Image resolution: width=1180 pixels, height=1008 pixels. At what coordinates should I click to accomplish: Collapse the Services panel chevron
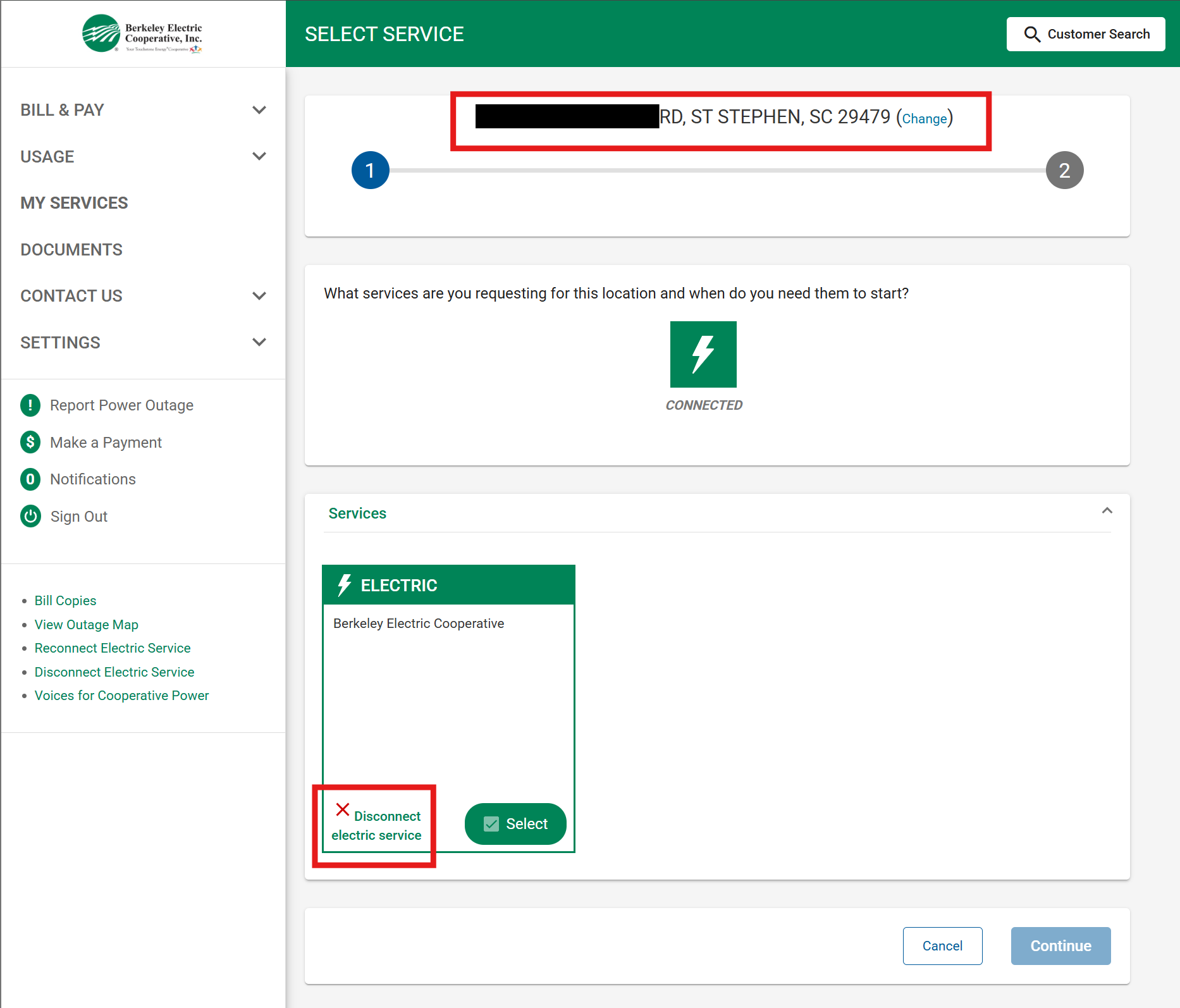point(1107,511)
